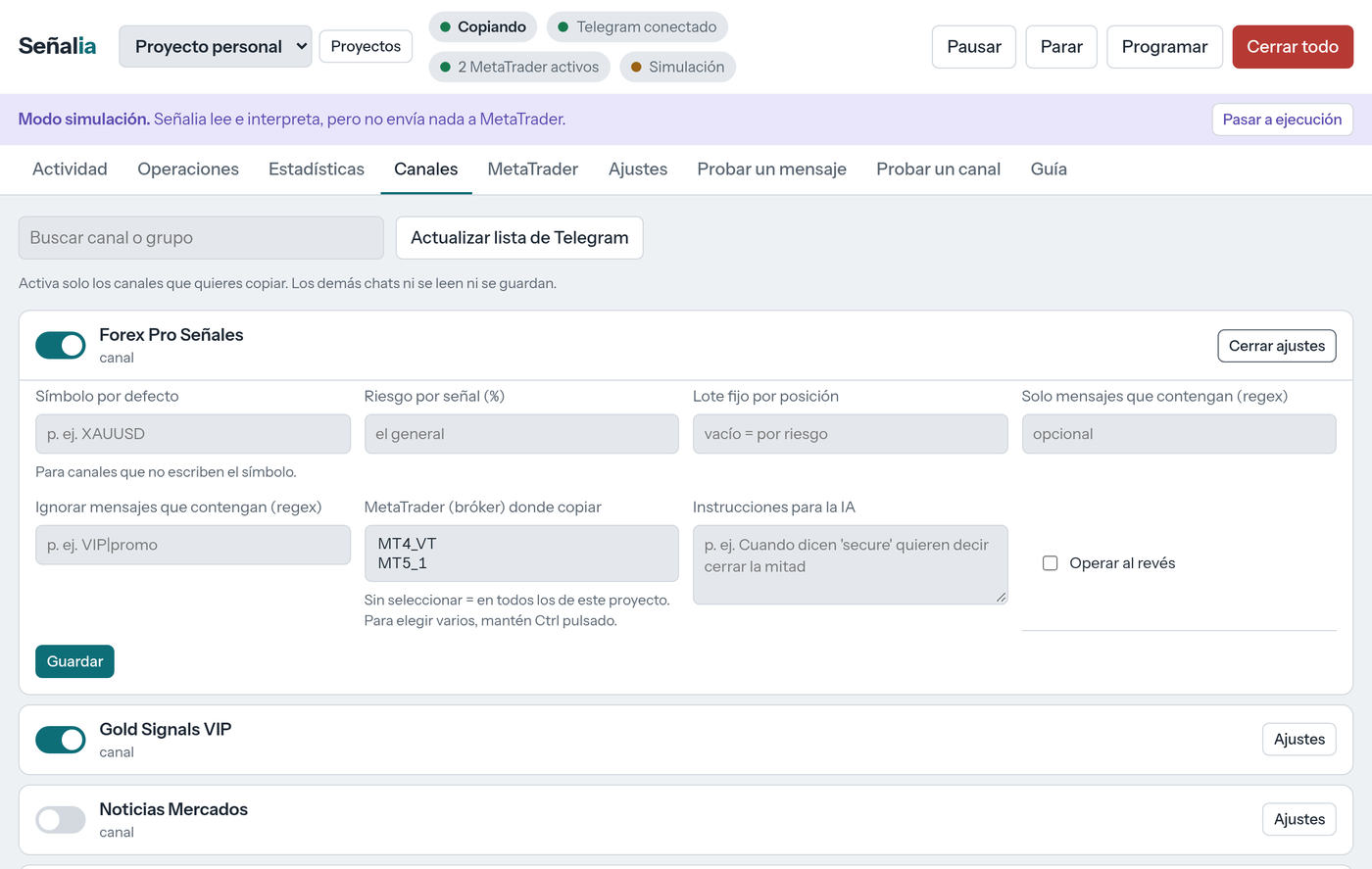Screen dimensions: 1372x869
Task: Click the Modo simulación banner text
Action: click(292, 120)
